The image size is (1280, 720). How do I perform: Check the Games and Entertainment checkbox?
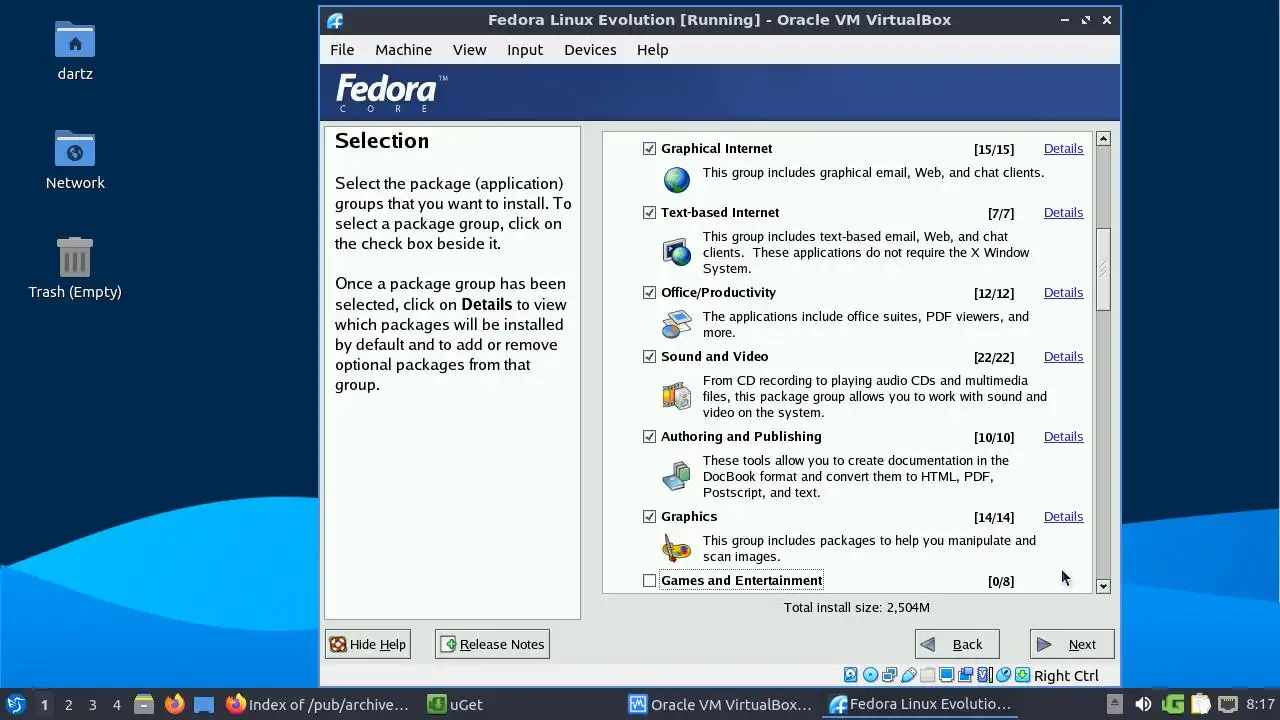[650, 580]
